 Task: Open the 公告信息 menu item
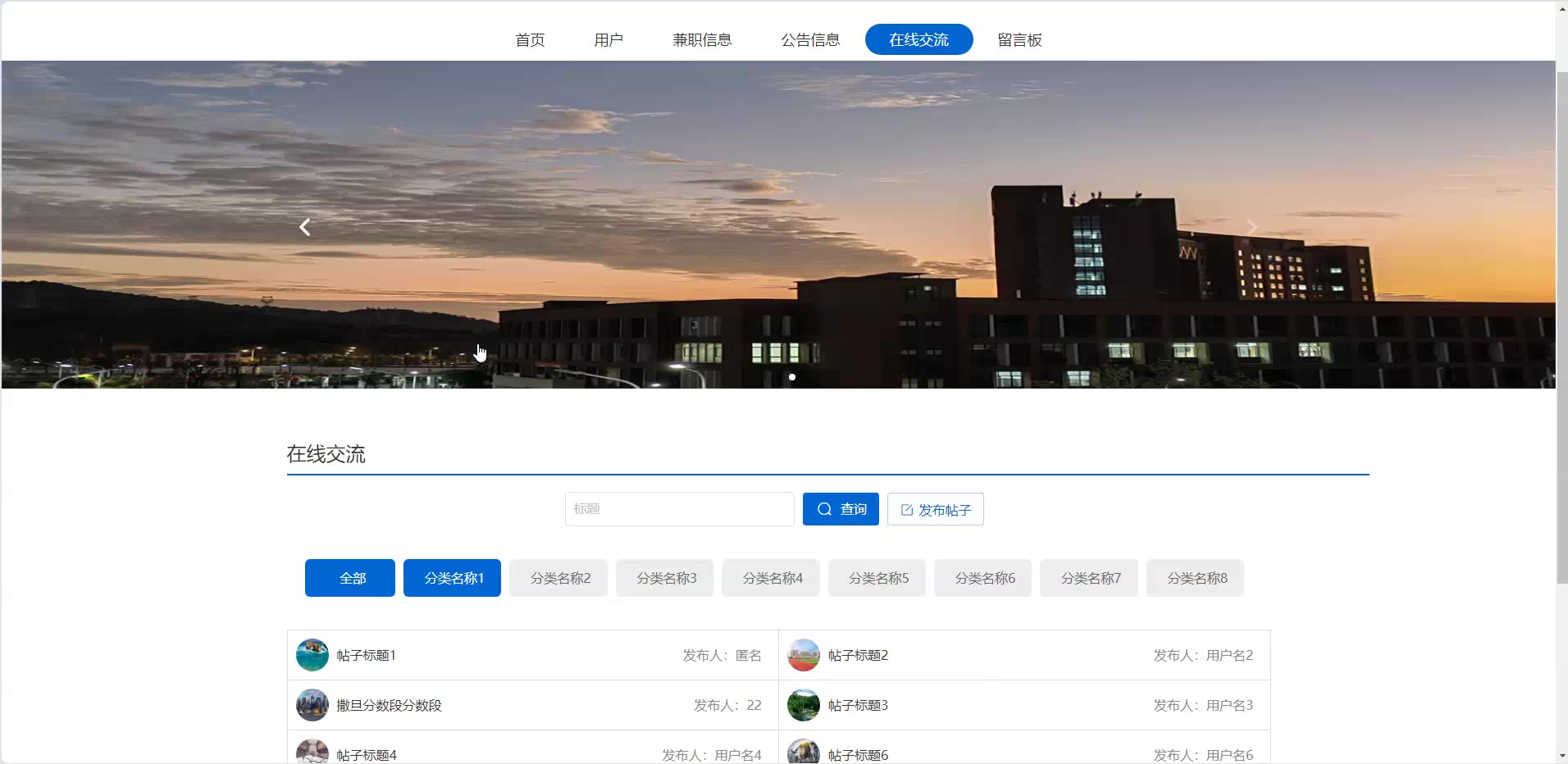810,40
